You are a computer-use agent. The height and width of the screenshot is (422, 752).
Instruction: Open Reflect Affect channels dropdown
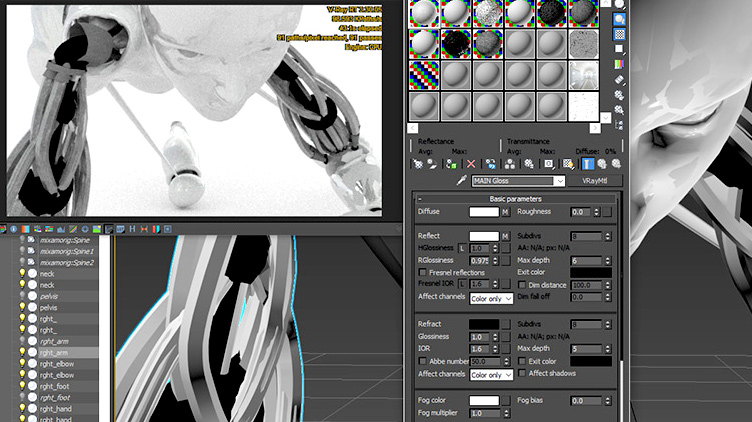[x=491, y=298]
